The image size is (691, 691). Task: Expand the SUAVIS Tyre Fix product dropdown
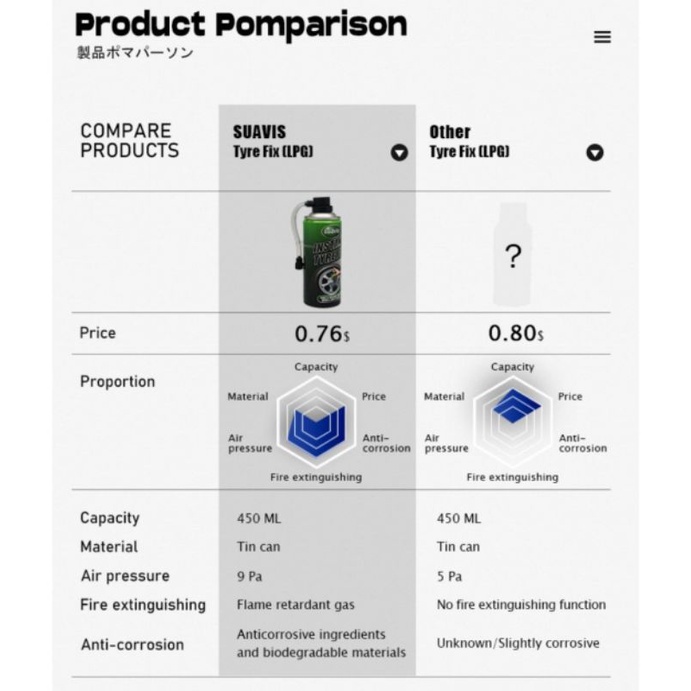click(399, 153)
